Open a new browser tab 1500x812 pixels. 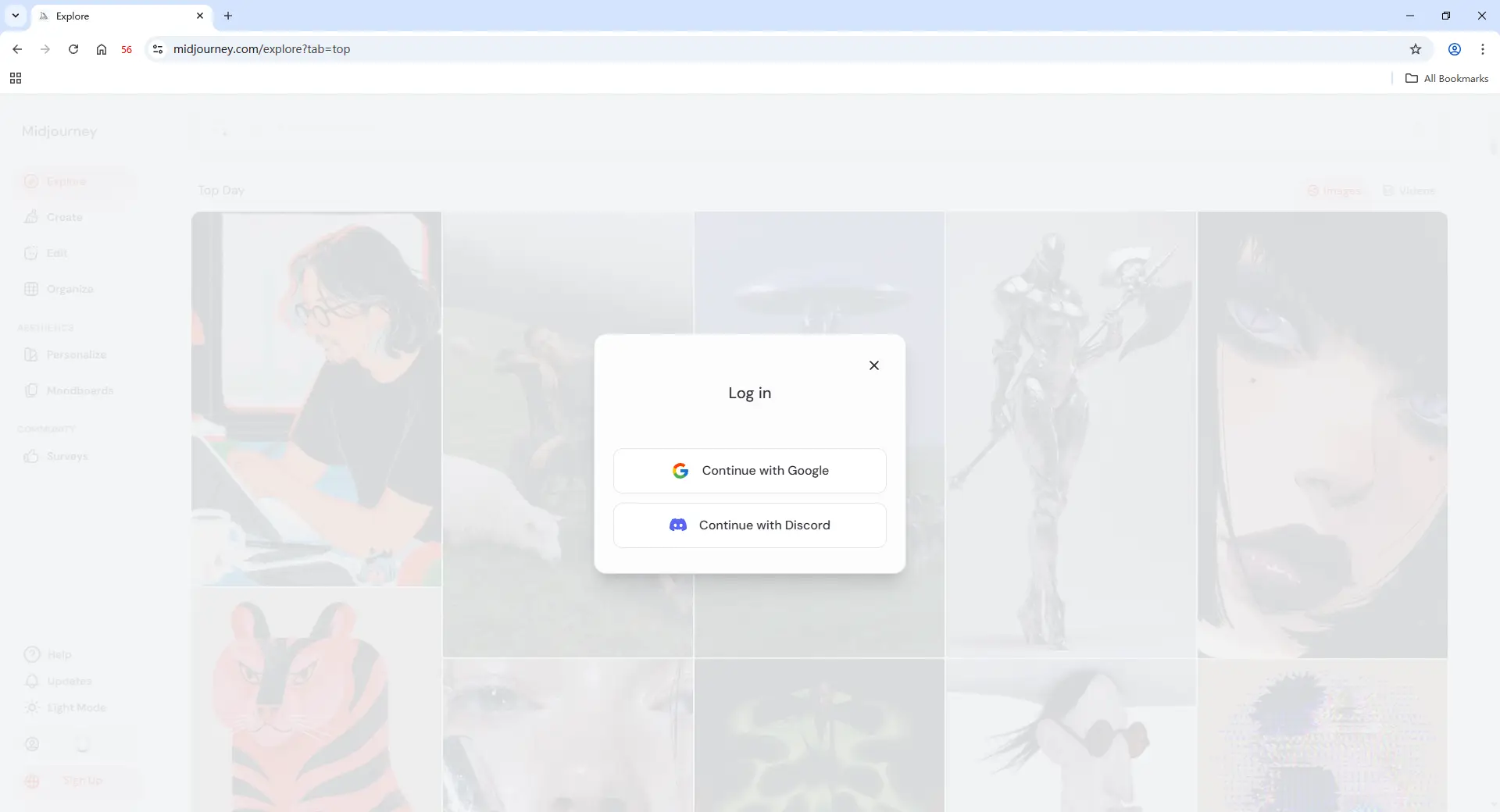(228, 16)
